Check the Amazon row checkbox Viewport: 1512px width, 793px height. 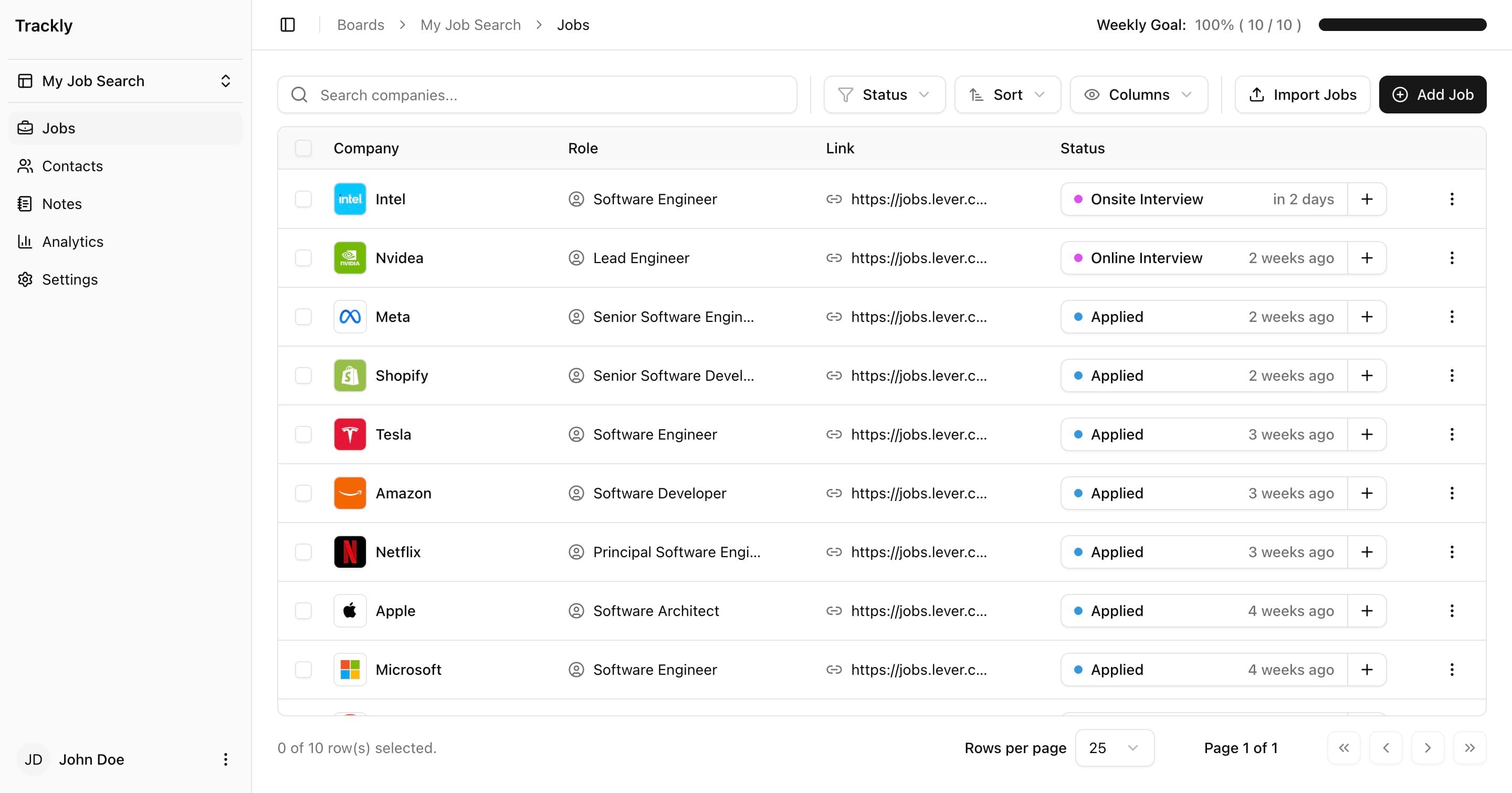(x=303, y=493)
